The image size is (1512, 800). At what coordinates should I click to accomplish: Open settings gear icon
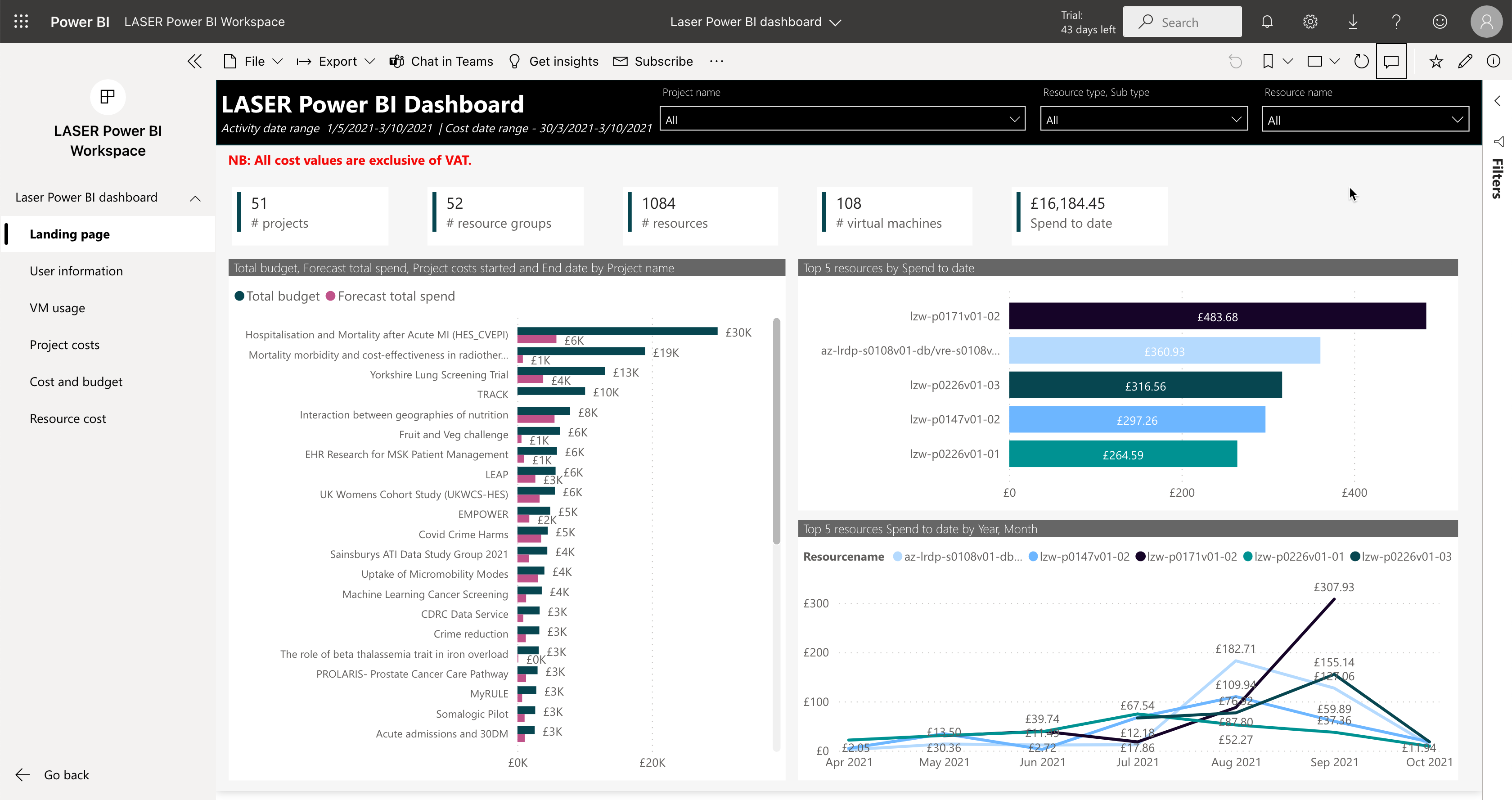pos(1310,22)
